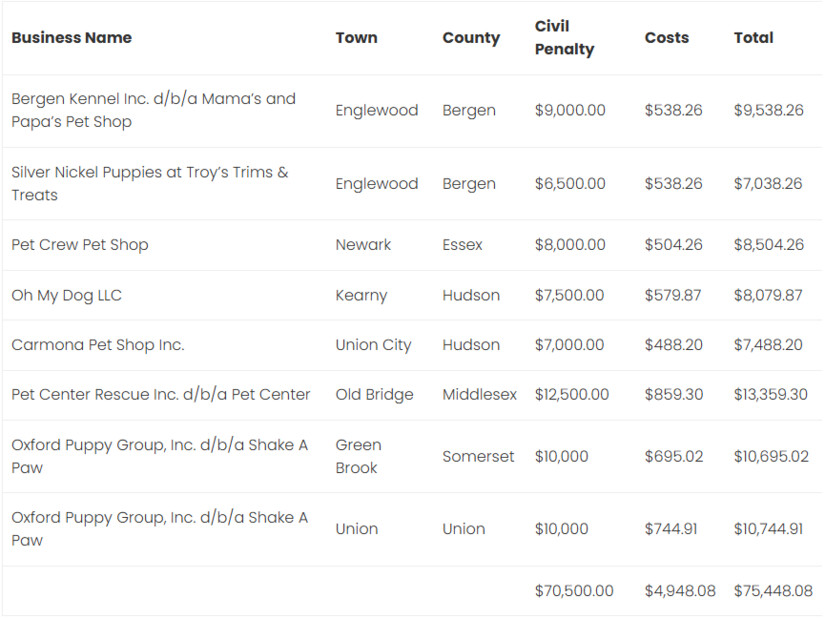Select the Bergen Kennel Inc. business name
The width and height of the screenshot is (825, 619).
tap(153, 110)
